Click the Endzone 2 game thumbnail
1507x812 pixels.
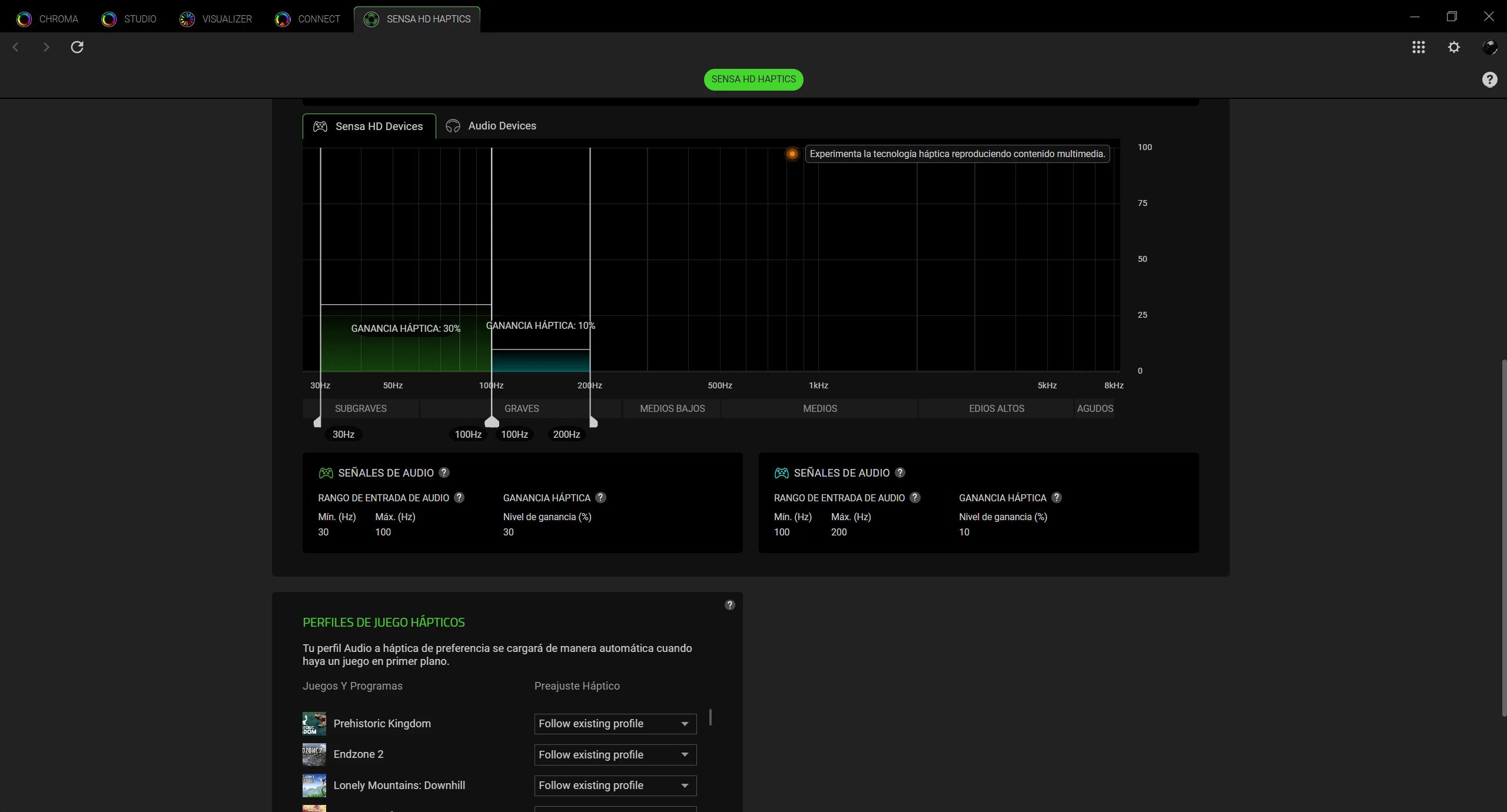(x=314, y=754)
